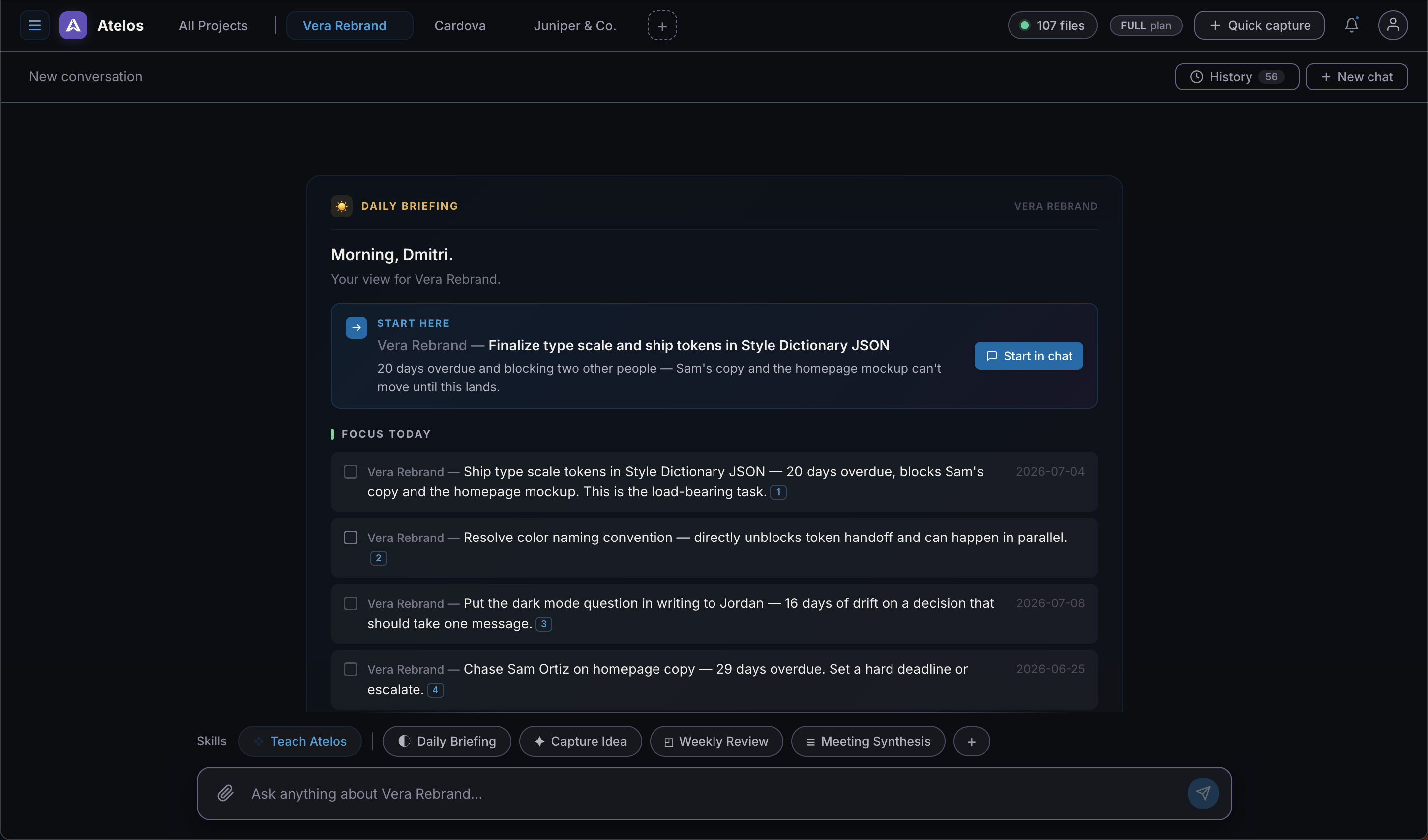Start a New chat
This screenshot has width=1428, height=840.
click(1357, 77)
